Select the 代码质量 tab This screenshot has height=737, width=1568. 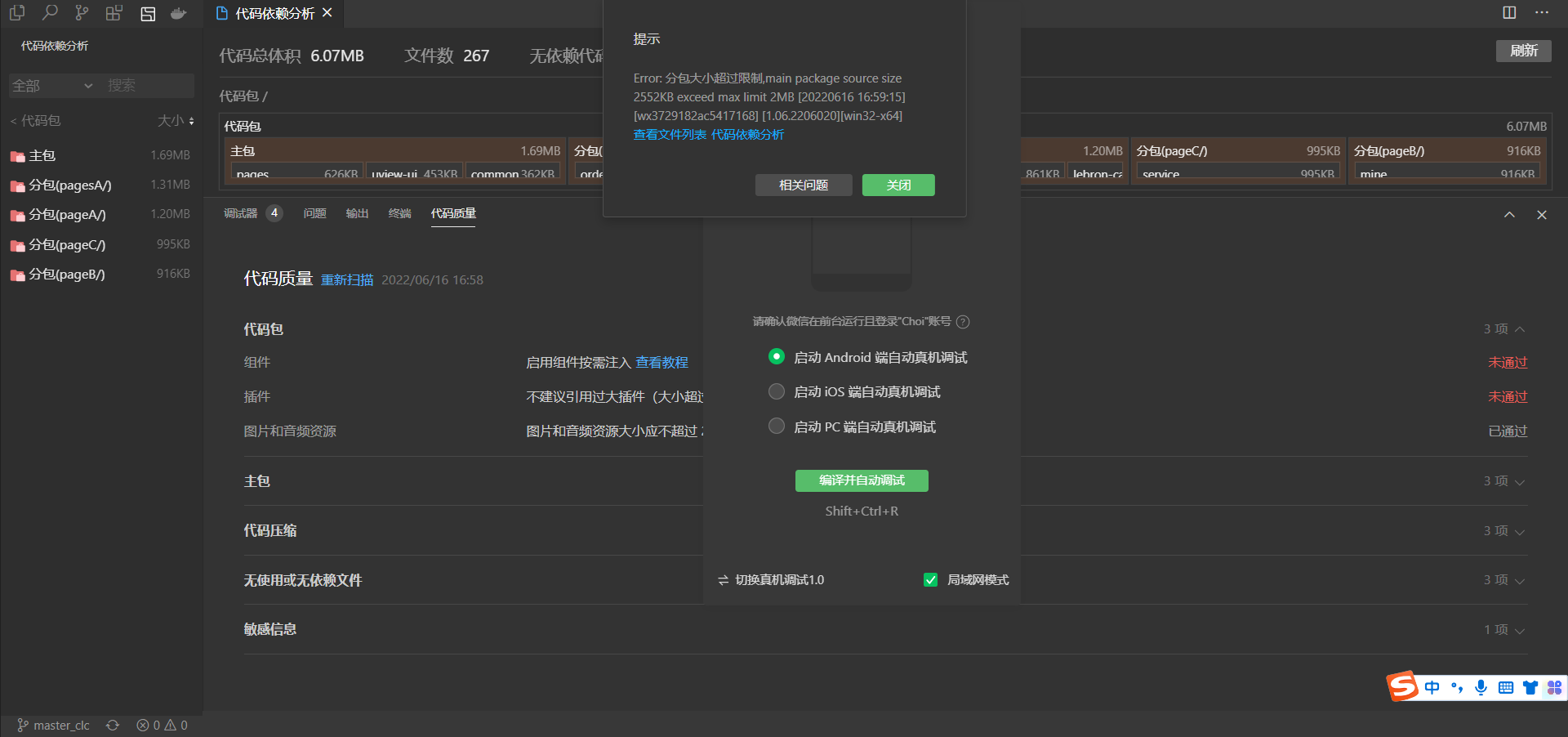coord(453,213)
